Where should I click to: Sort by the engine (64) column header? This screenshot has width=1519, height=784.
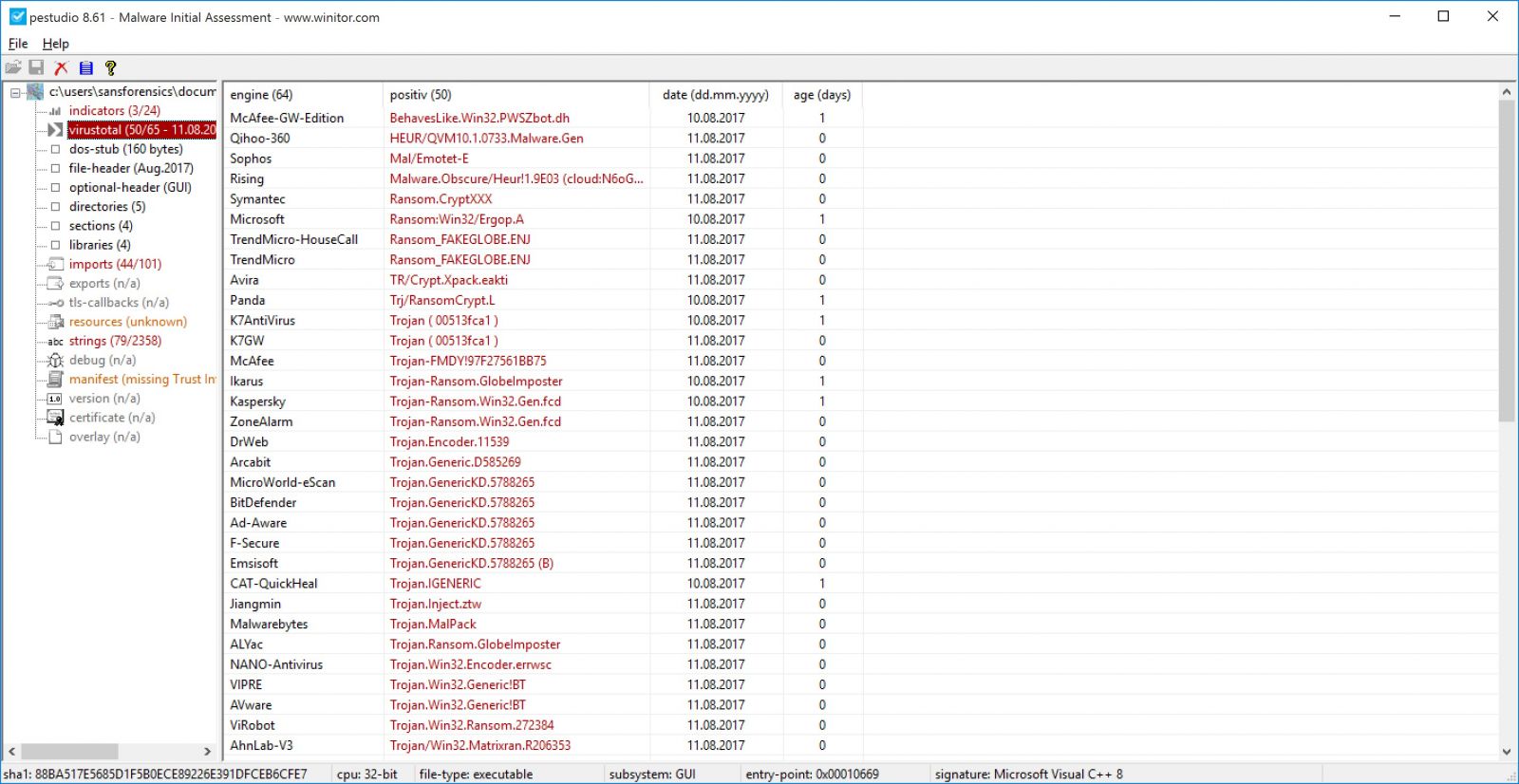pos(303,95)
